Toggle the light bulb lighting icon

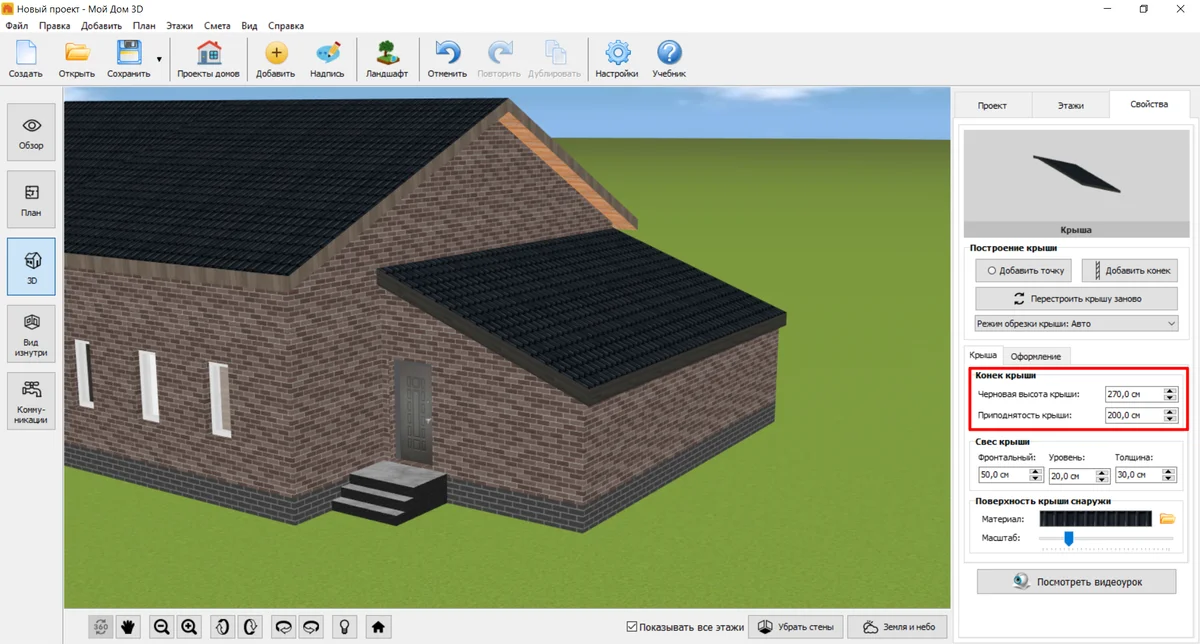[x=345, y=627]
